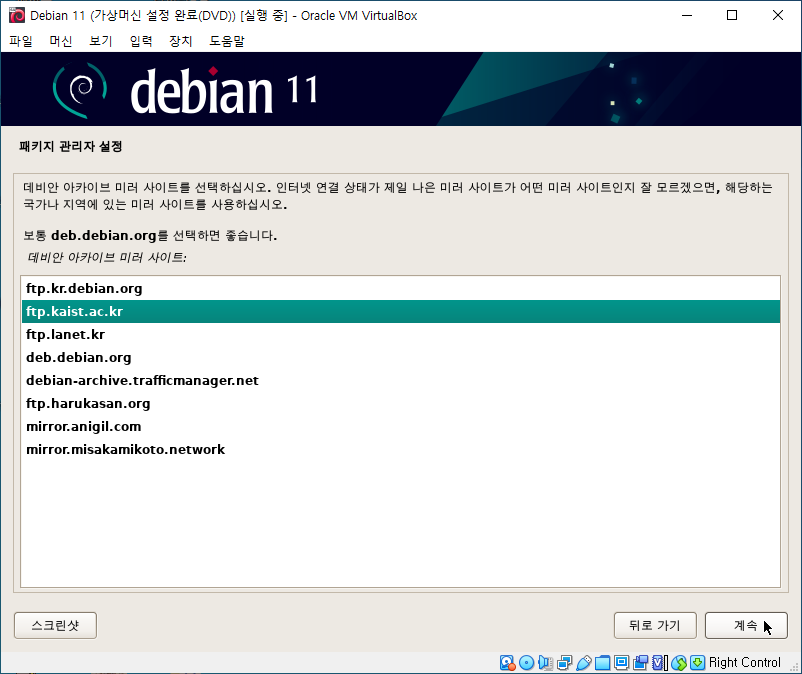Image resolution: width=802 pixels, height=674 pixels.
Task: Click the 계속 button
Action: click(746, 625)
